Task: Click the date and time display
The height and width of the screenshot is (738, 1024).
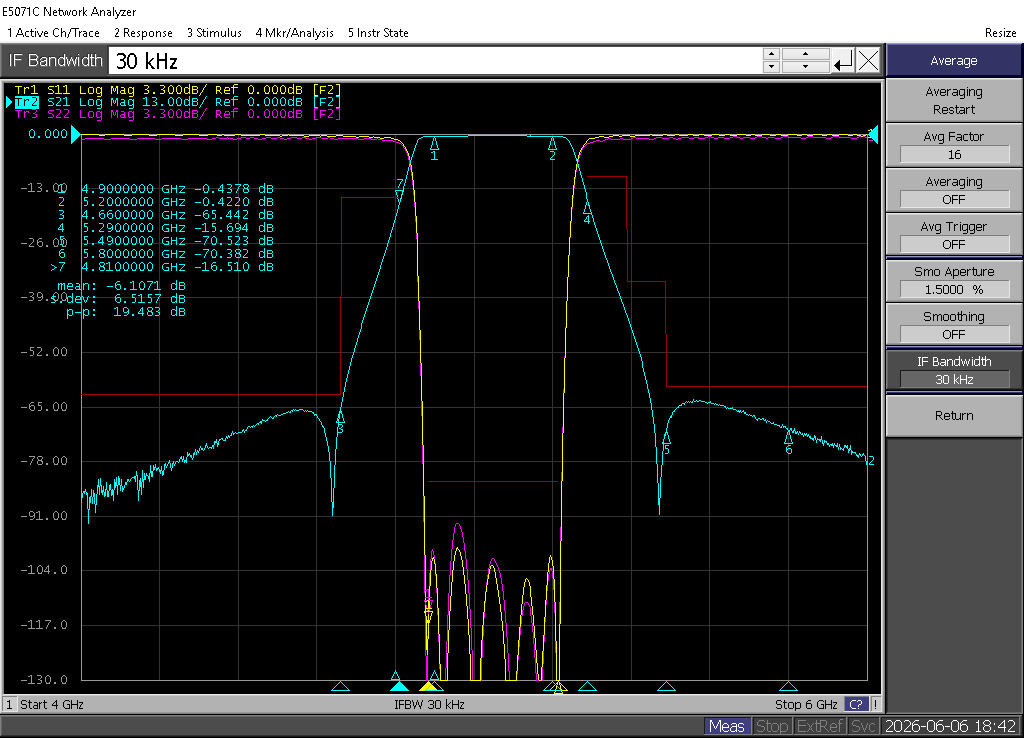Action: (x=951, y=726)
